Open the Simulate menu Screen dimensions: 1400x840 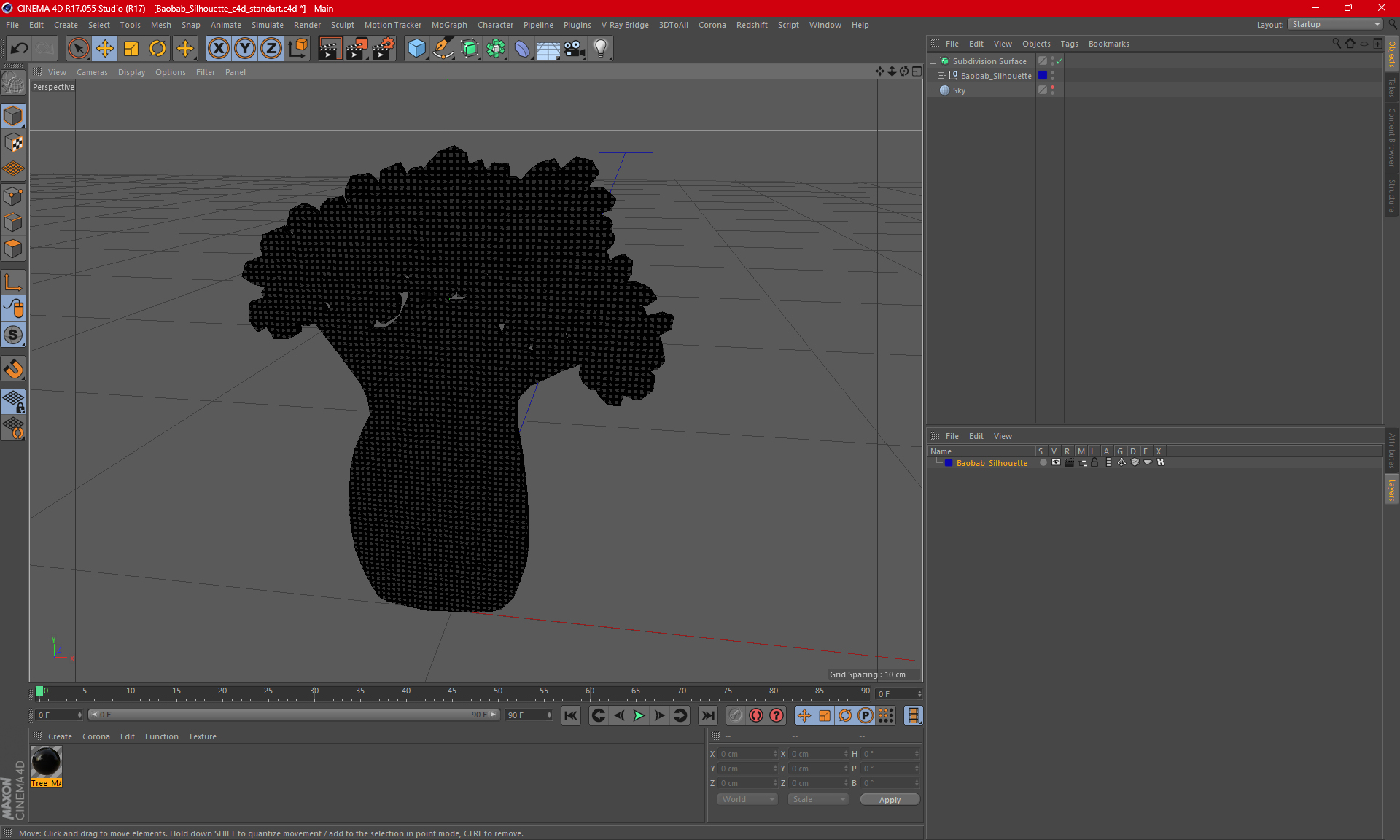[268, 25]
